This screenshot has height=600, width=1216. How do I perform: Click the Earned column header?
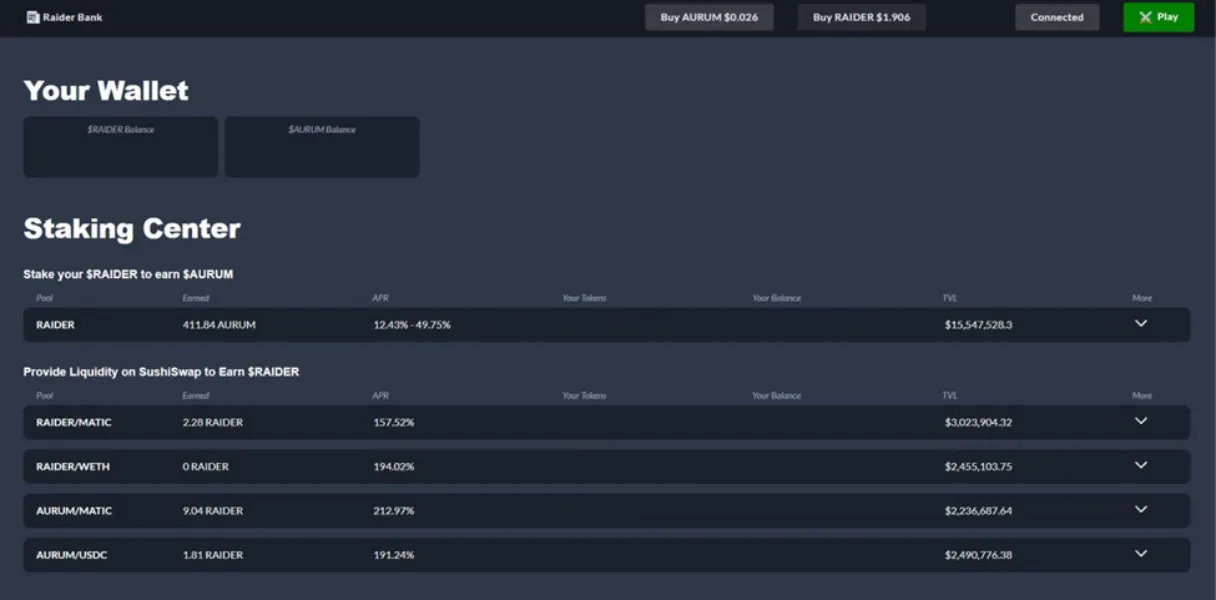point(195,297)
